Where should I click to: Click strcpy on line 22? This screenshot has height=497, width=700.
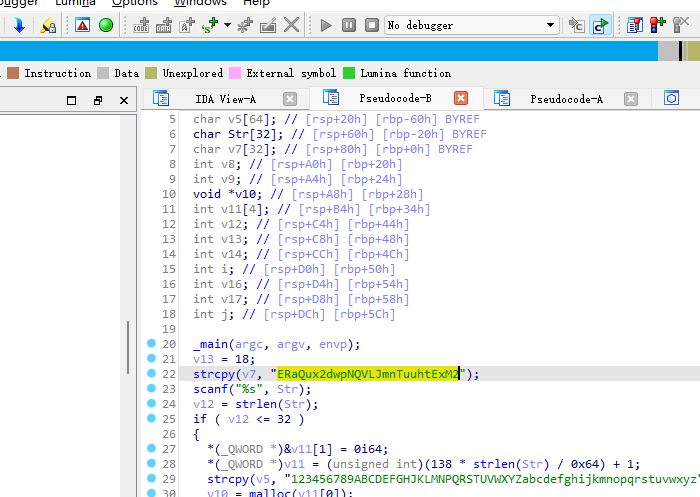[x=214, y=374]
